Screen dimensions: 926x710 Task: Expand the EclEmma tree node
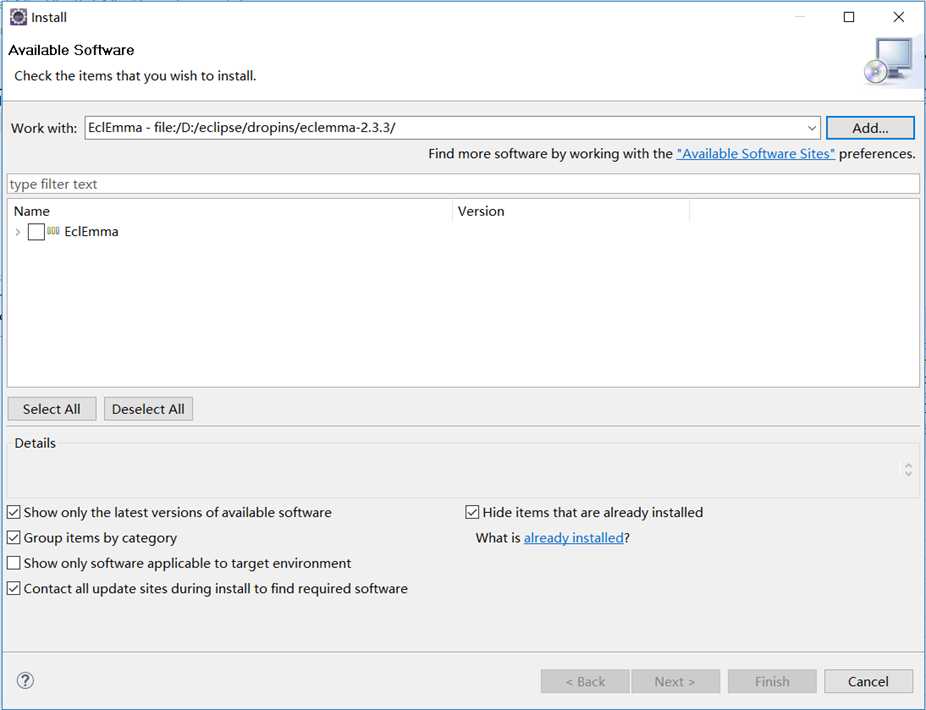[x=18, y=232]
